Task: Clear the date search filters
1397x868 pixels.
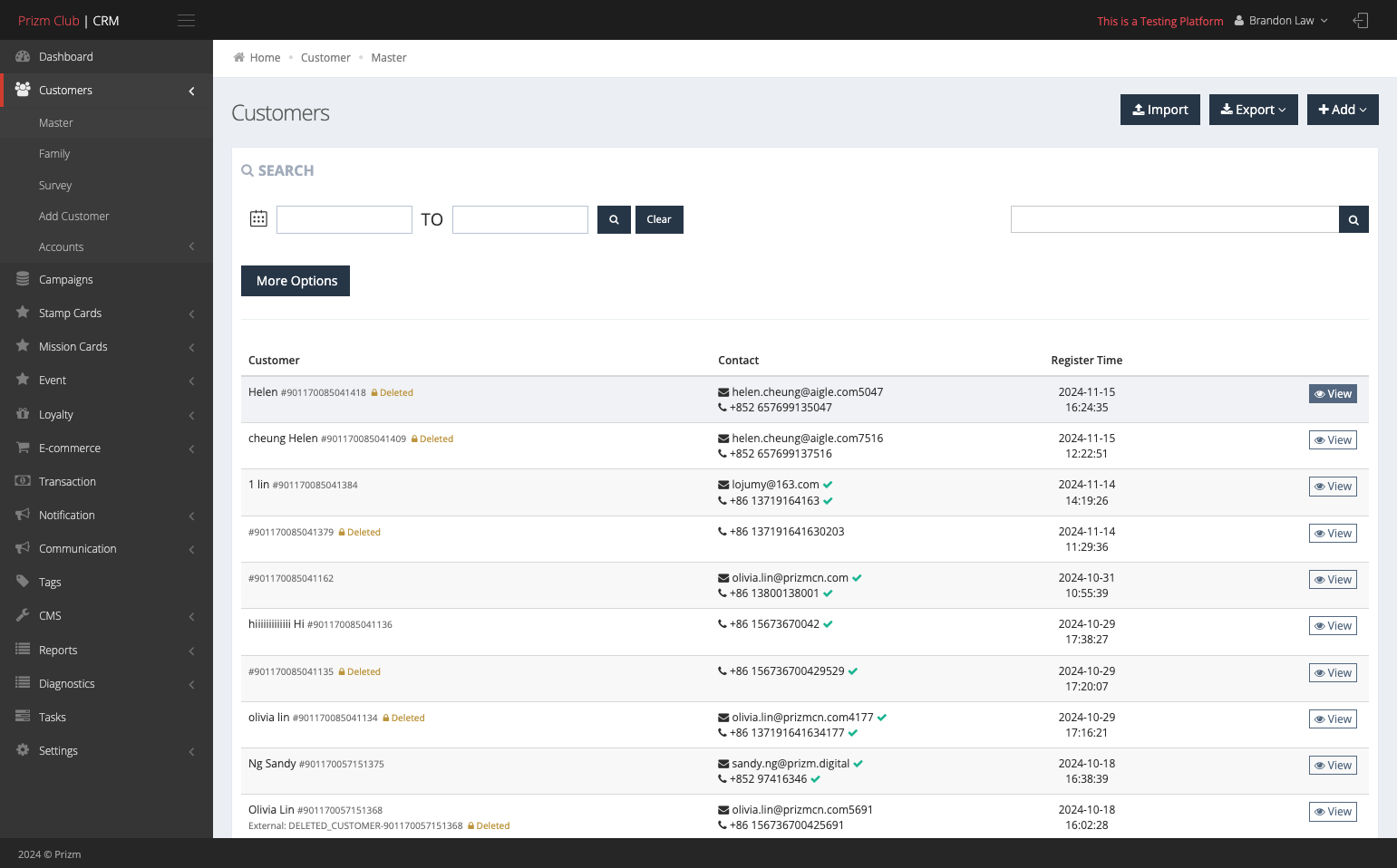Action: (659, 219)
